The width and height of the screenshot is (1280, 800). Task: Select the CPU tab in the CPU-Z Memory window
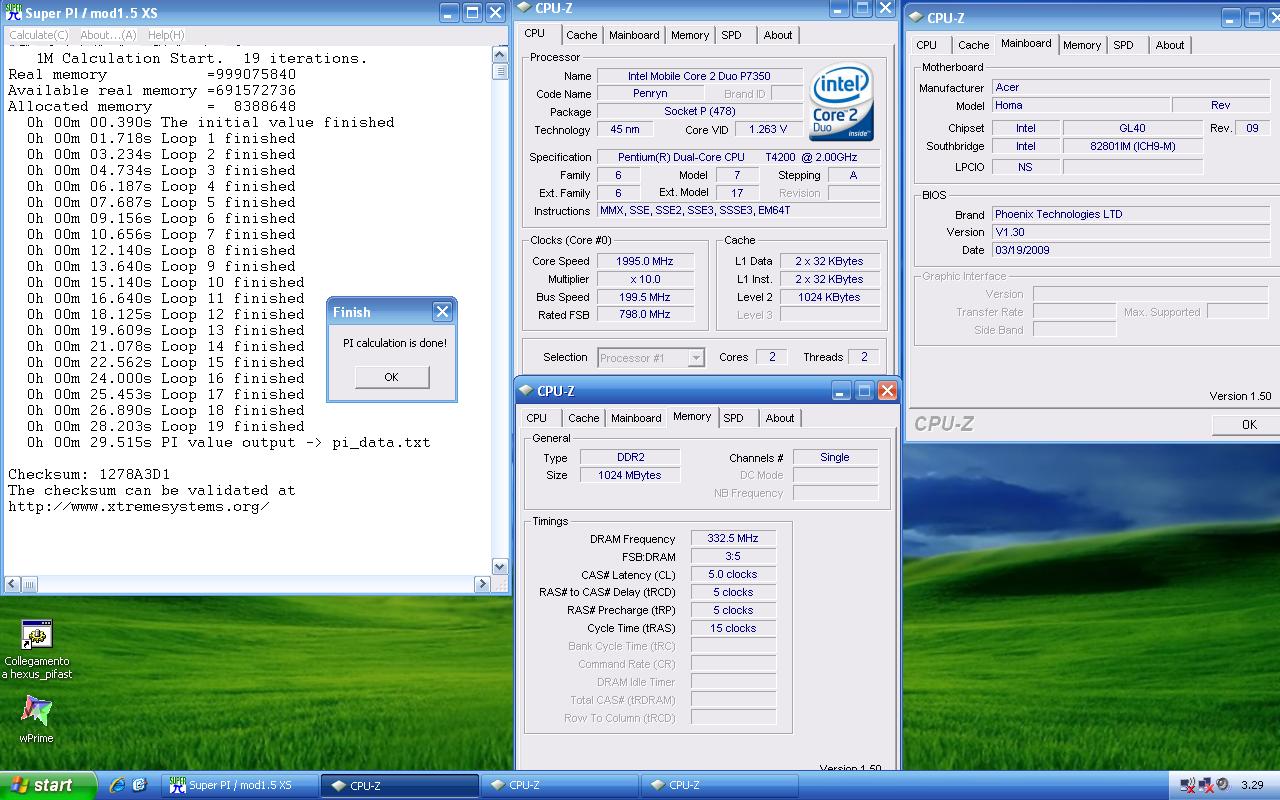click(537, 418)
